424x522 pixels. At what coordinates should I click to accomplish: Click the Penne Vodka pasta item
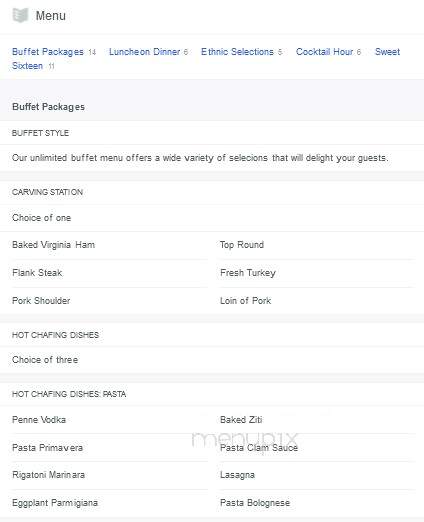(39, 420)
